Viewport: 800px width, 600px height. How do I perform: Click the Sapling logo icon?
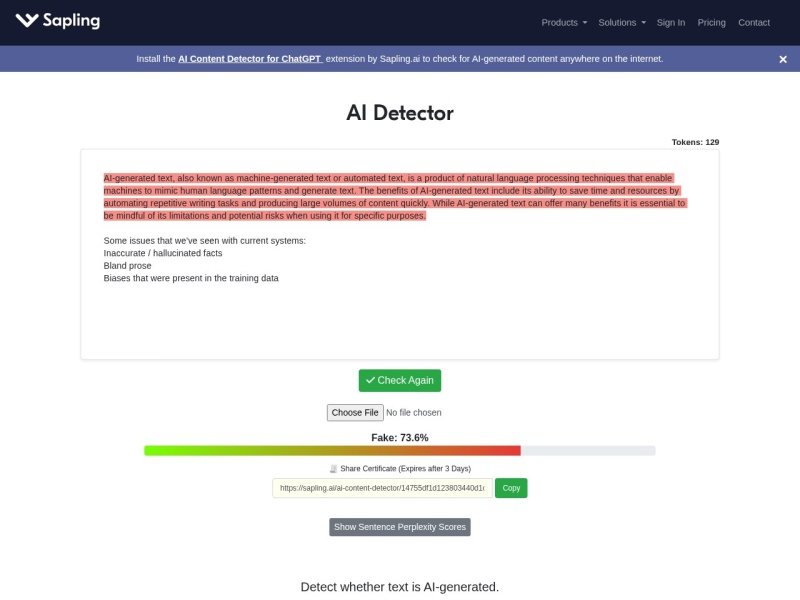pos(28,20)
